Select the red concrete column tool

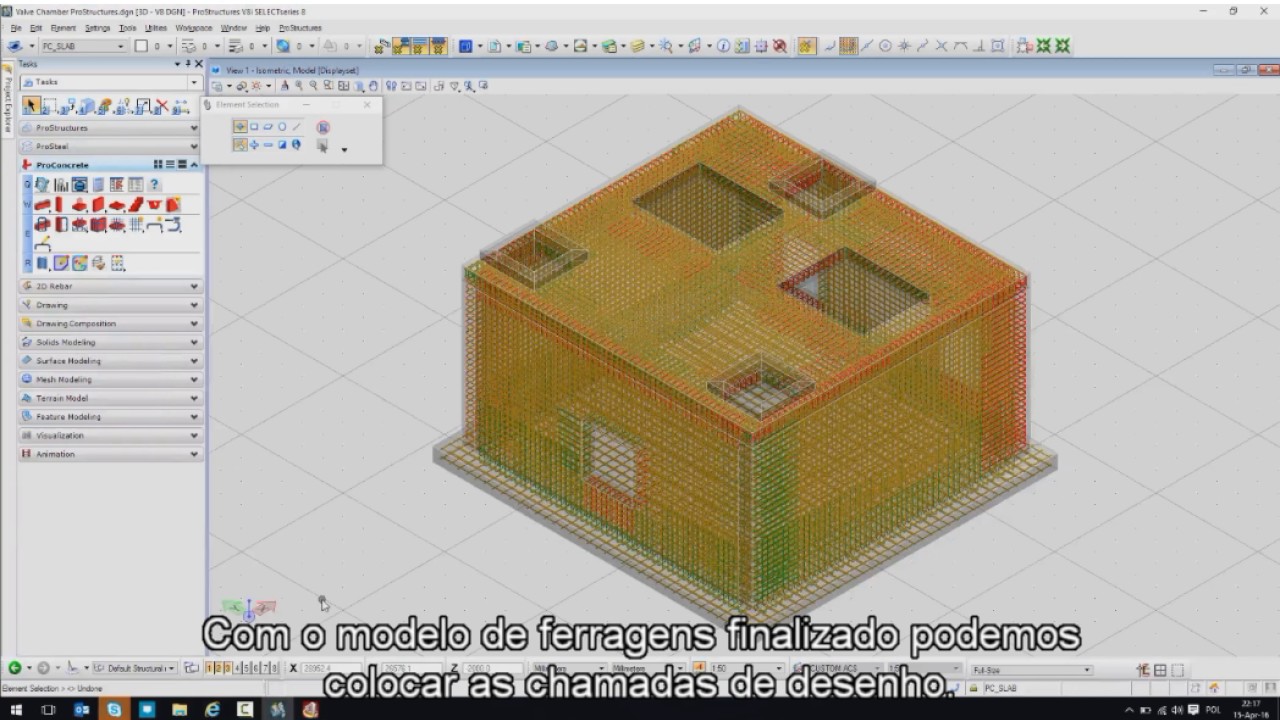tap(59, 204)
